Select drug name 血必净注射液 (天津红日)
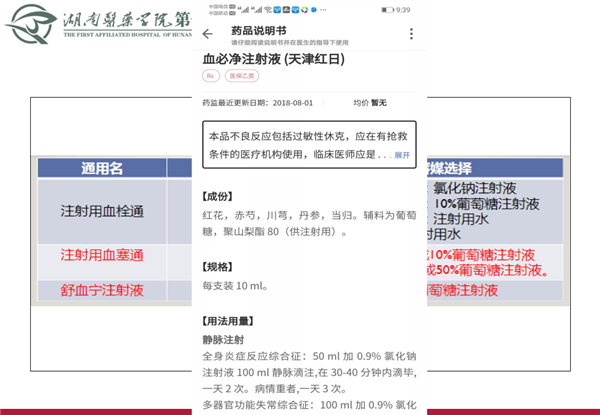 click(x=274, y=59)
